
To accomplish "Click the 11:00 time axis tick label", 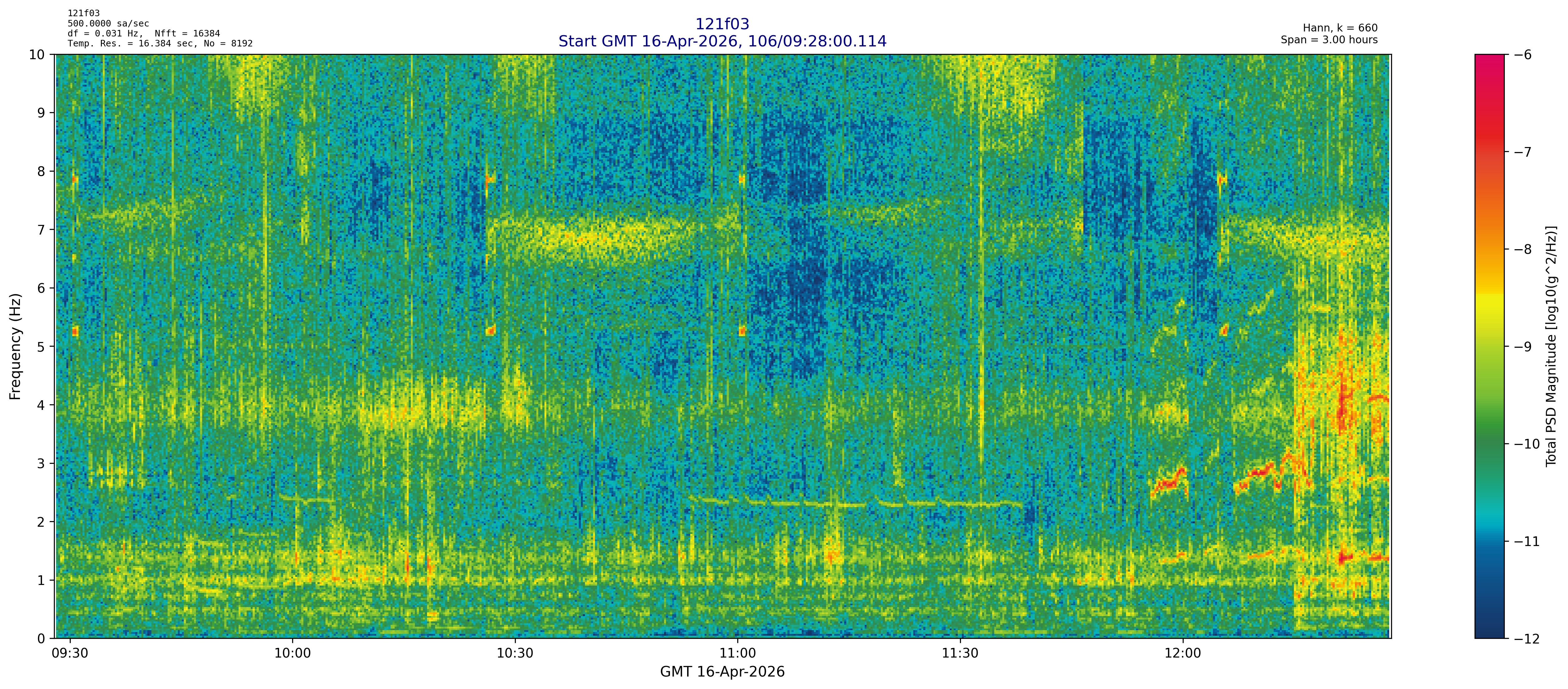I will (737, 654).
